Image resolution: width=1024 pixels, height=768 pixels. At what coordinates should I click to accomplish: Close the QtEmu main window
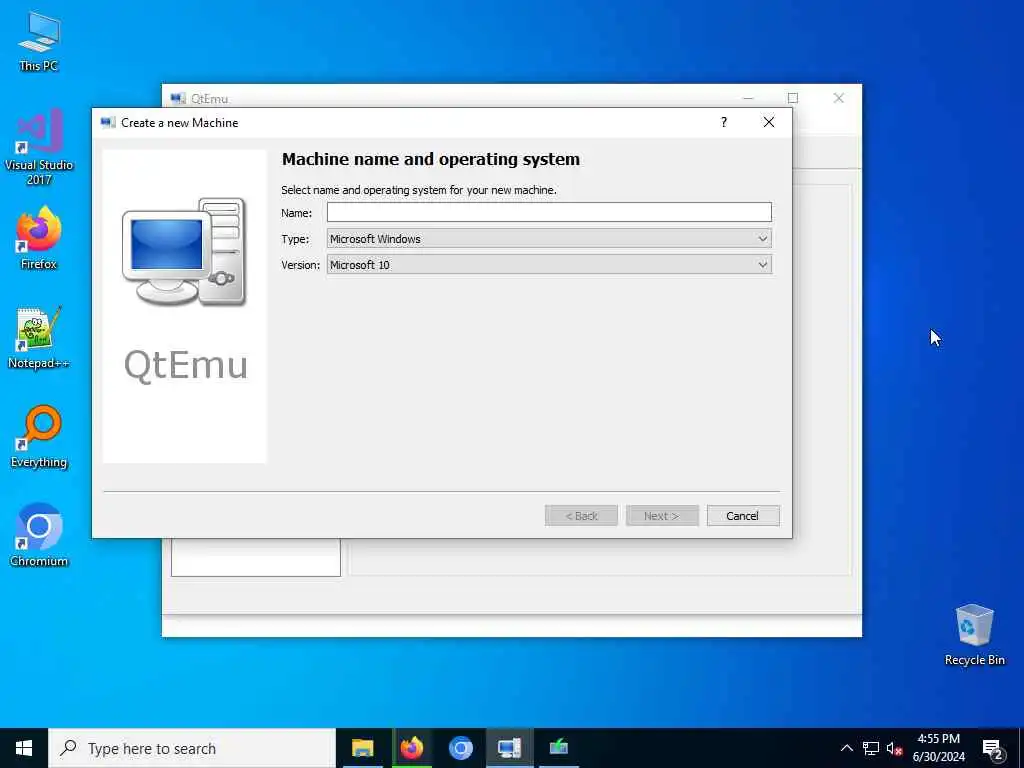point(839,98)
